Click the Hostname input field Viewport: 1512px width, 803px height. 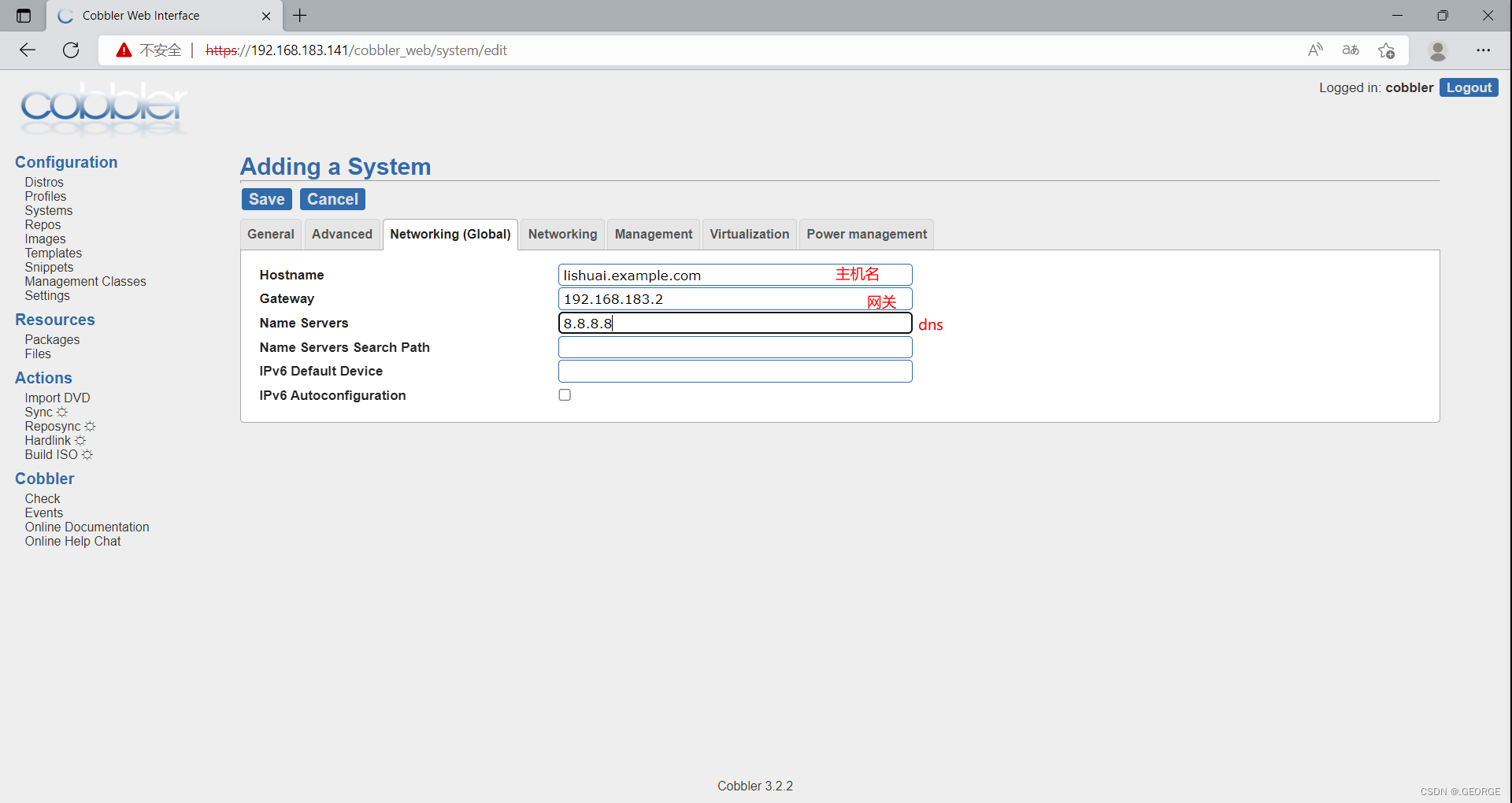[736, 275]
